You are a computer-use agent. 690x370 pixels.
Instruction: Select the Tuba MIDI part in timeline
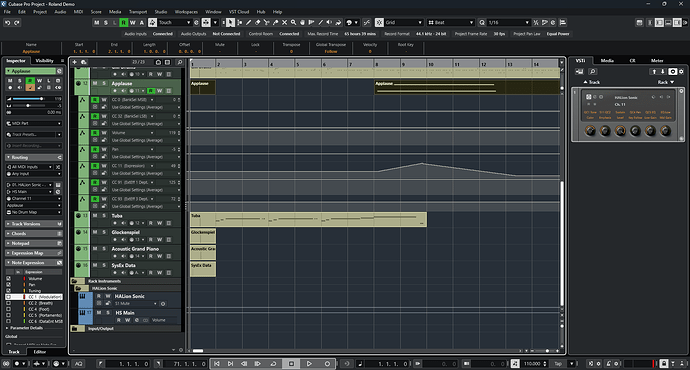point(308,220)
